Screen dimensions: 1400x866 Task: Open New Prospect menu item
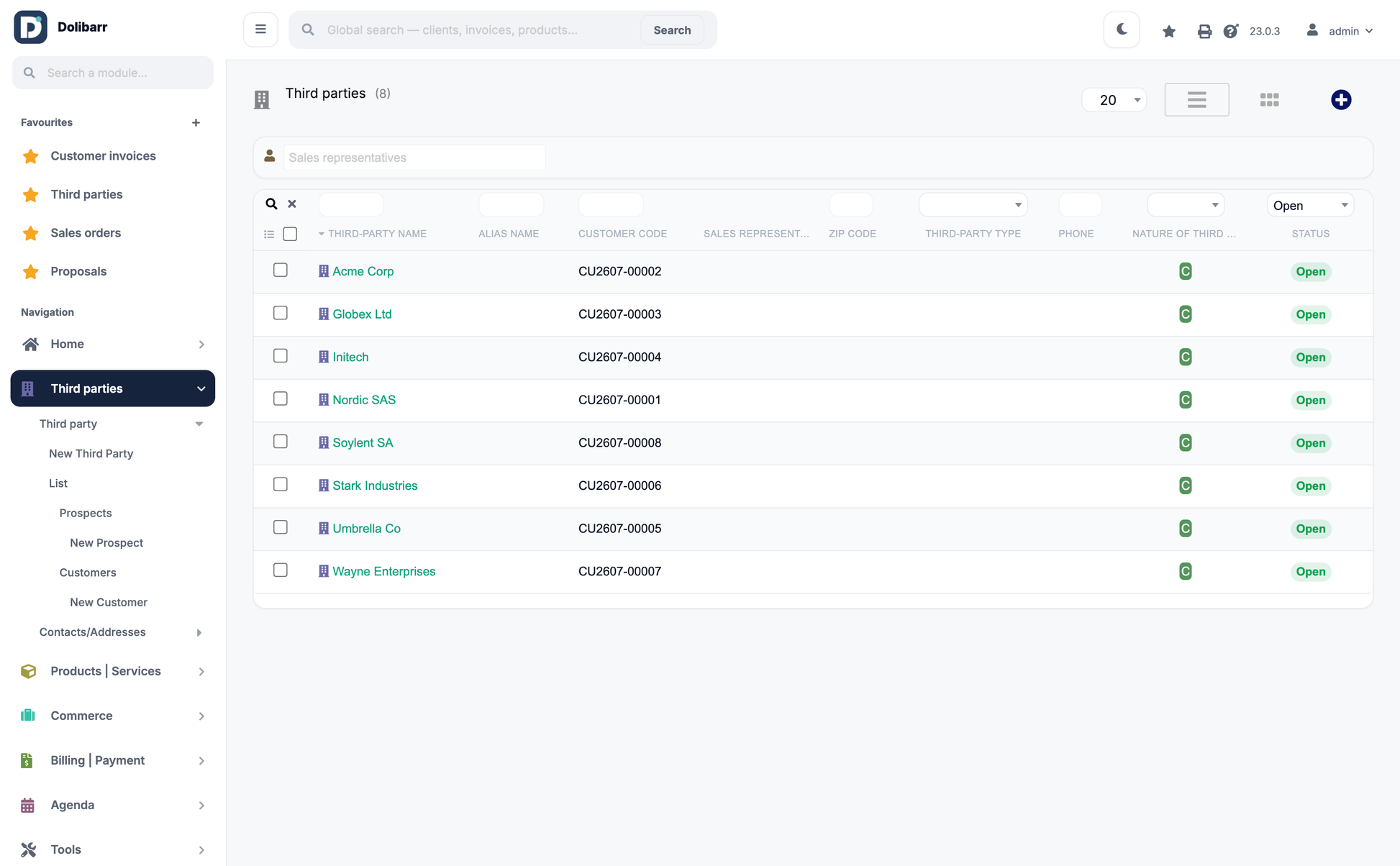click(106, 543)
